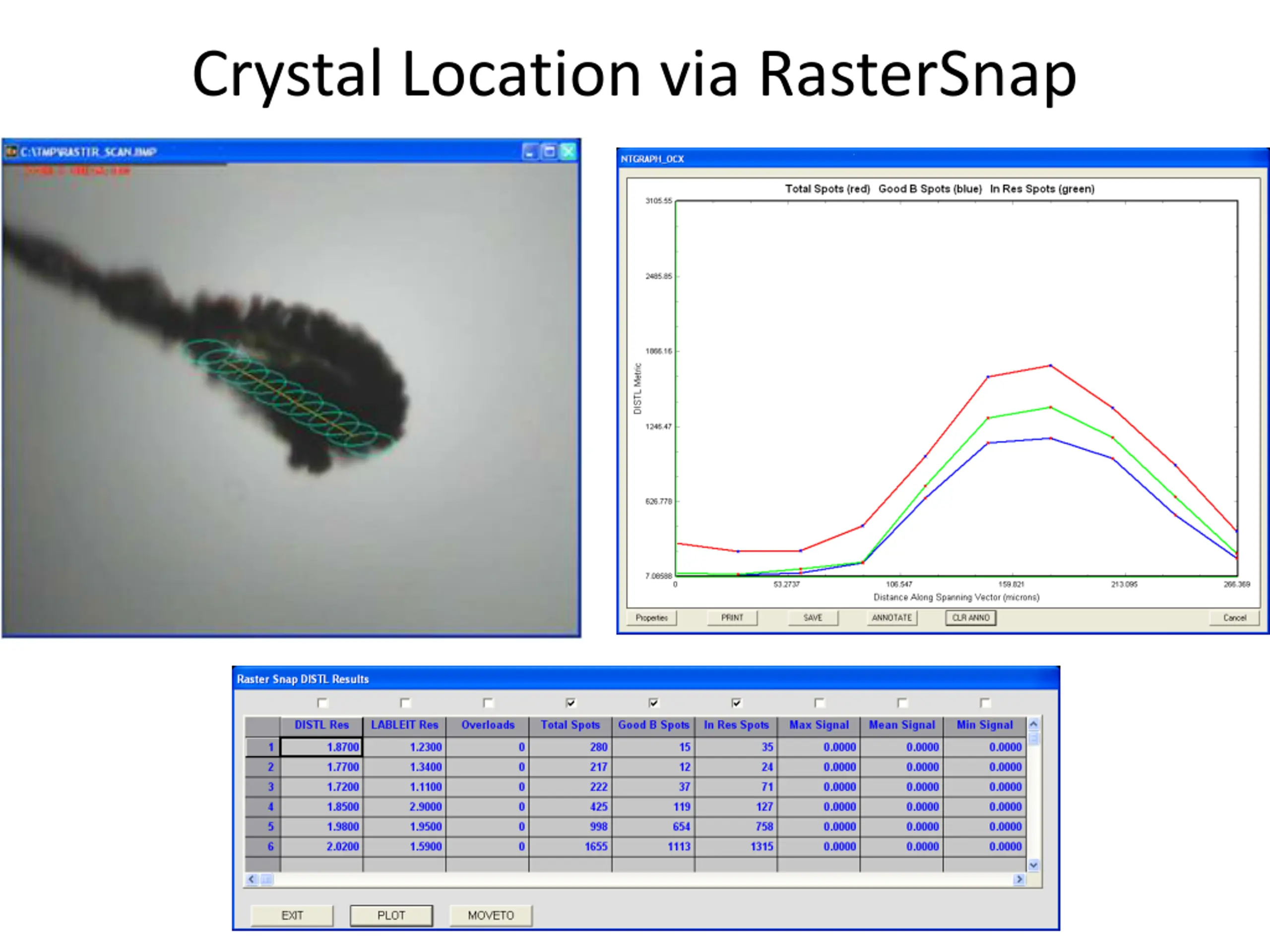Uncheck the In Res Spots column checkbox
The width and height of the screenshot is (1270, 952).
point(737,703)
